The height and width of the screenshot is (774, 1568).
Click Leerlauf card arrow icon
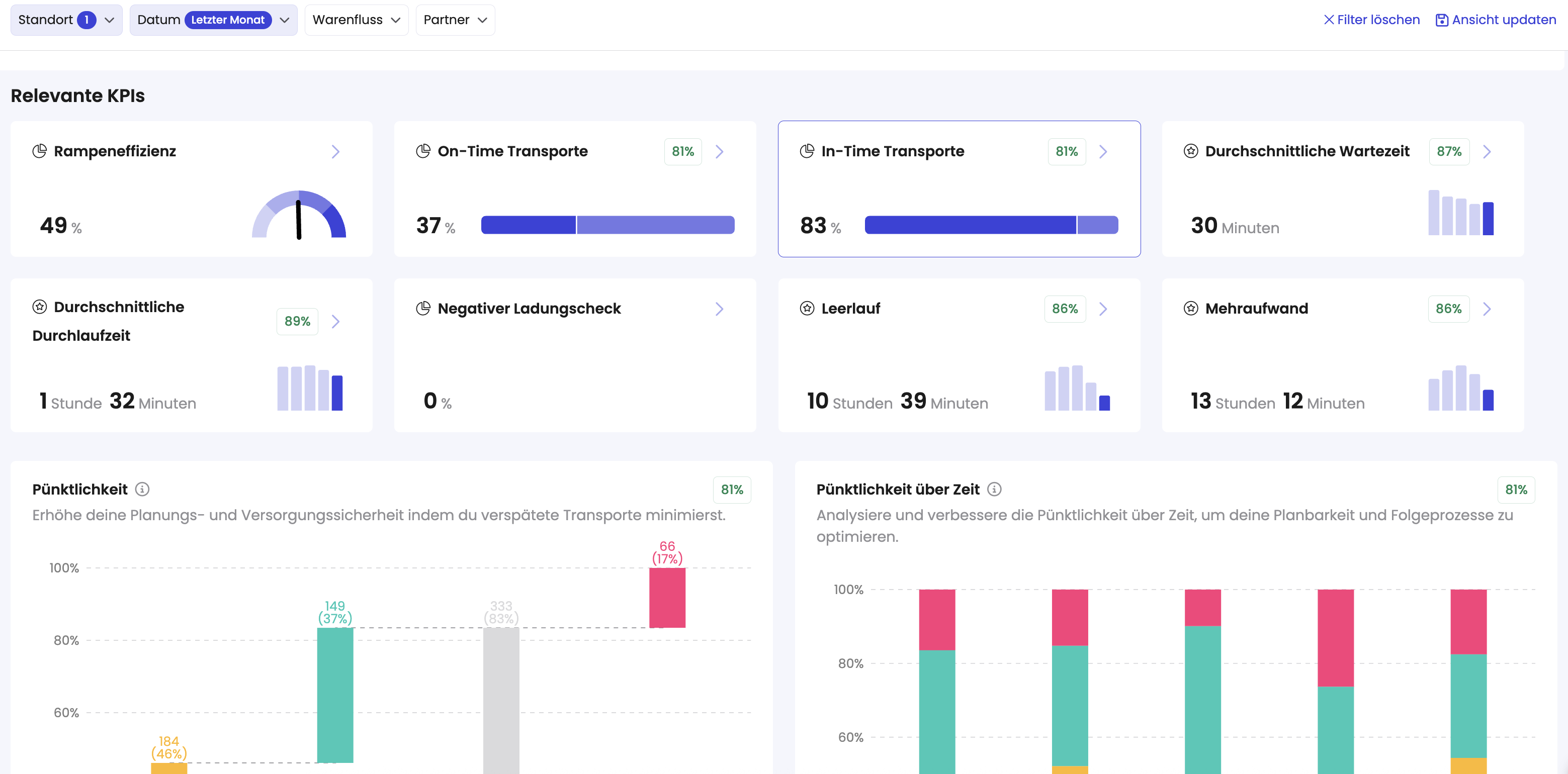coord(1103,309)
